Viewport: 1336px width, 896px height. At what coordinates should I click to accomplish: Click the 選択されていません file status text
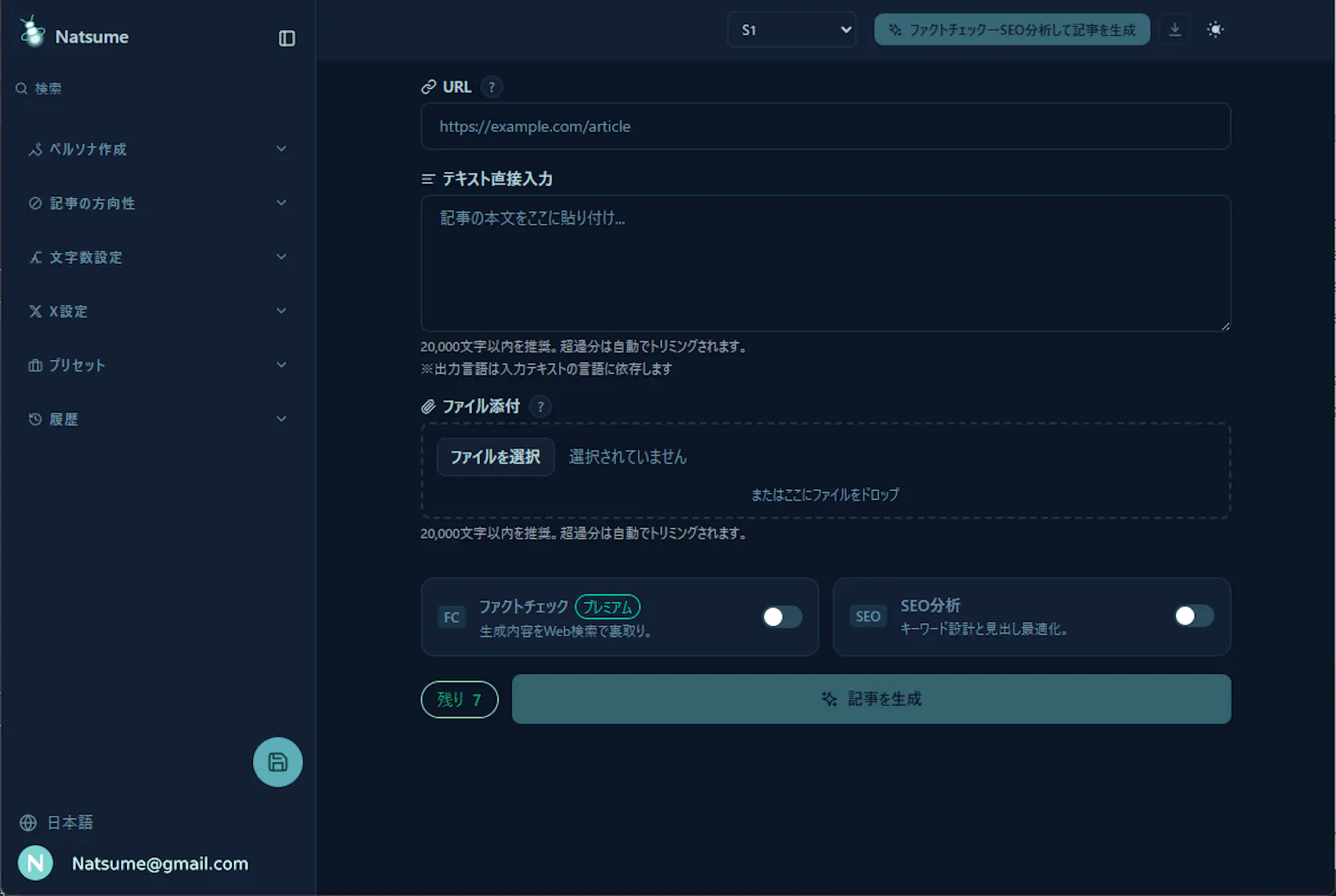click(628, 457)
